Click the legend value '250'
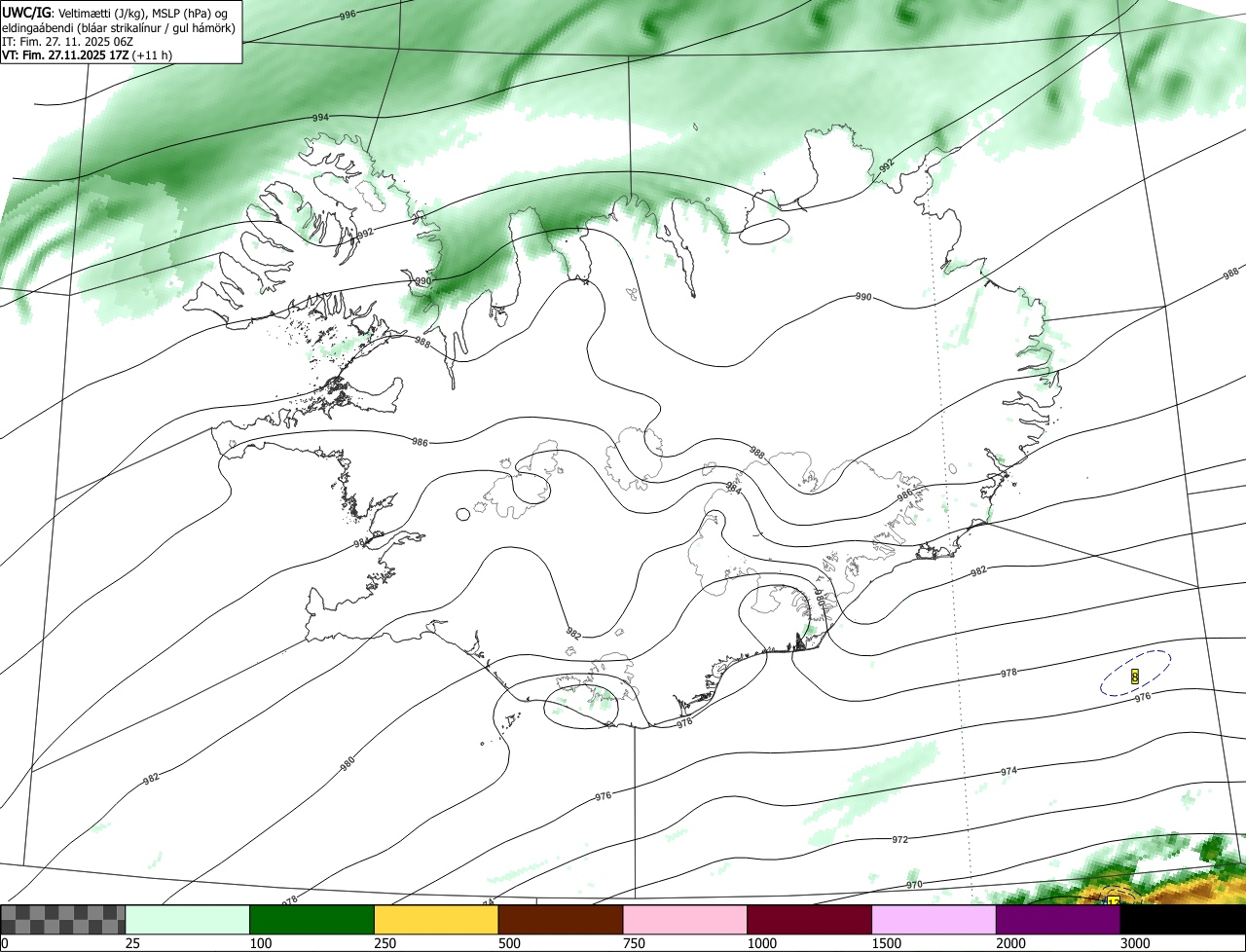Screen dimensions: 1246x952 point(385,943)
